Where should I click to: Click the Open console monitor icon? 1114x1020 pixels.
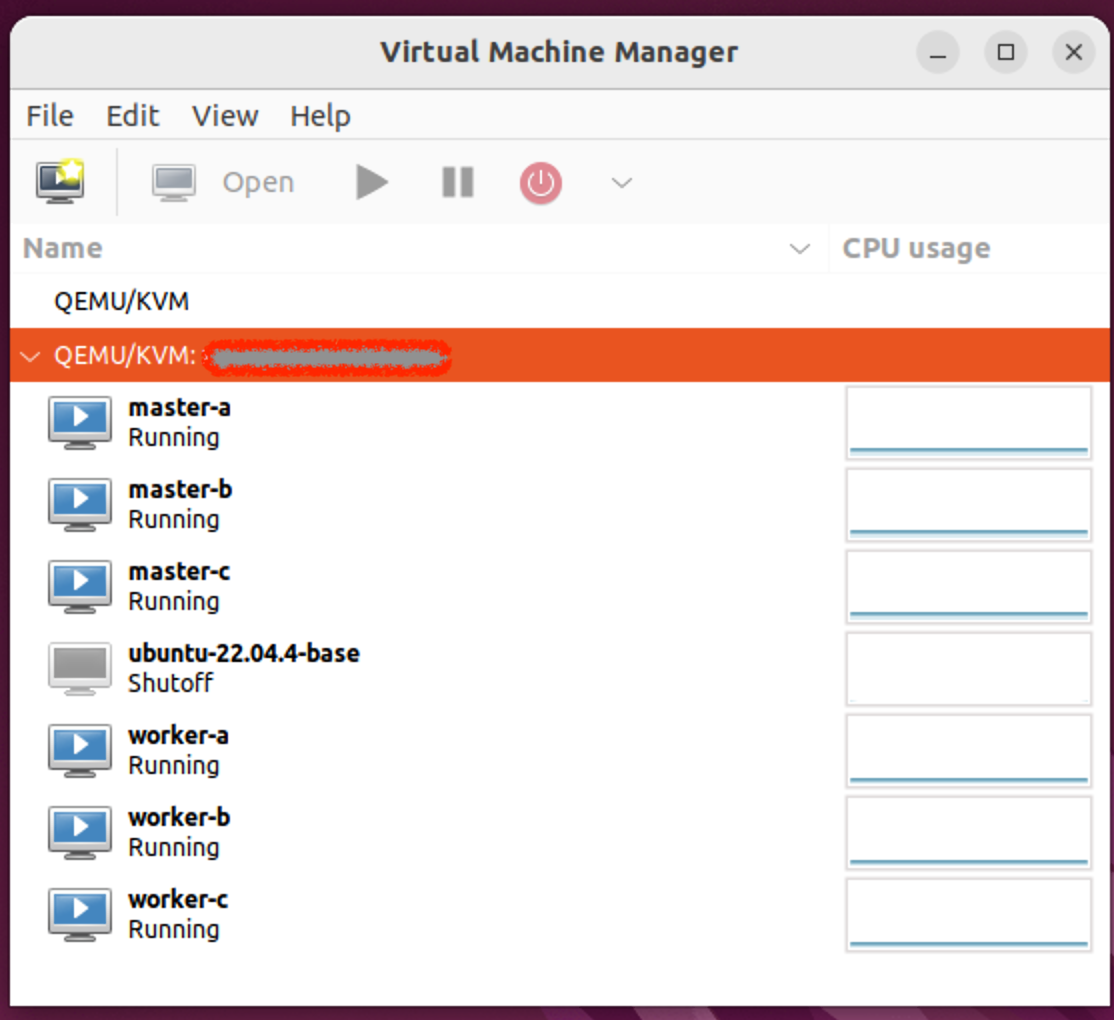pyautogui.click(x=173, y=183)
